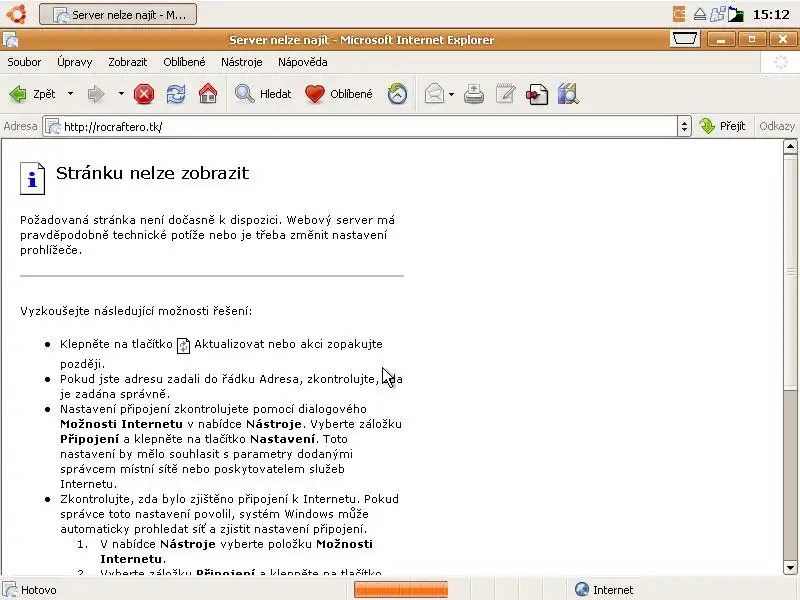Image resolution: width=800 pixels, height=600 pixels.
Task: Click the eject tray icon
Action: (699, 14)
